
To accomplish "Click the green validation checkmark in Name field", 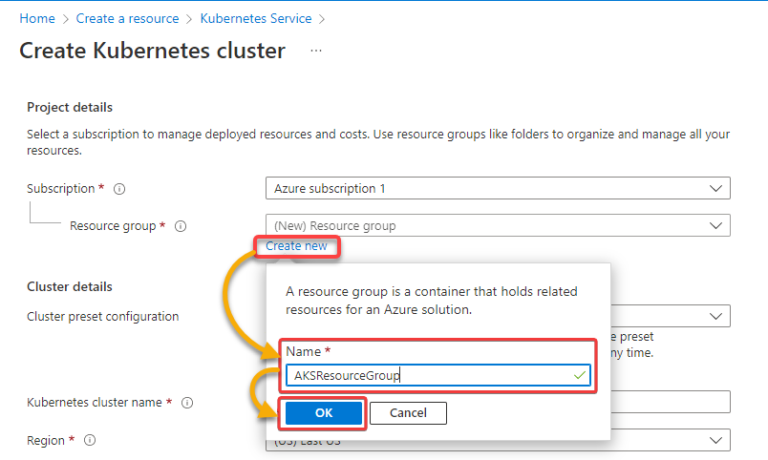I will 579,376.
